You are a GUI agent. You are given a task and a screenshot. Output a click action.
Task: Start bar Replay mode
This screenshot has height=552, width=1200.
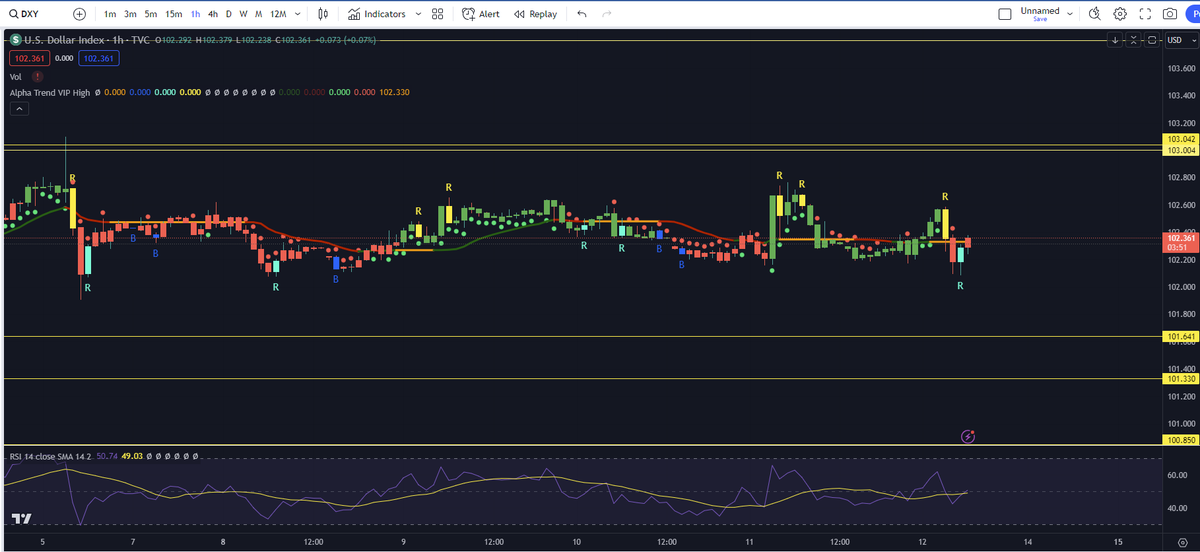[535, 14]
